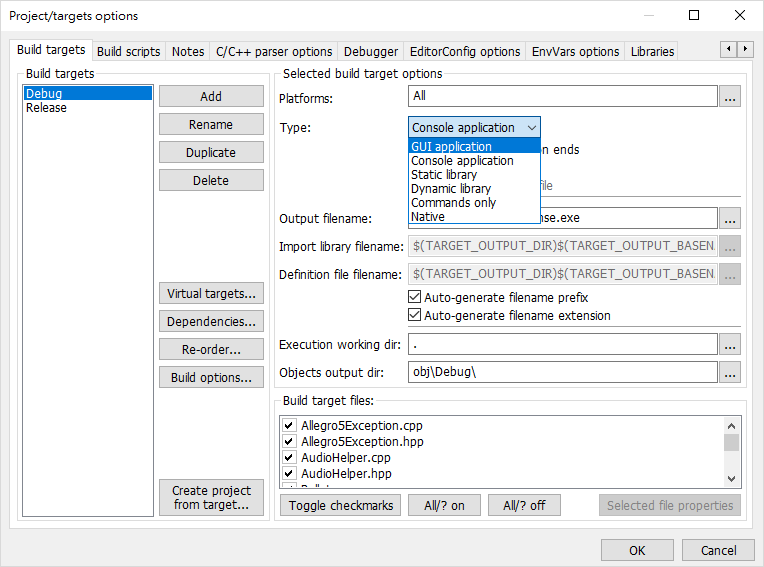Image resolution: width=764 pixels, height=567 pixels.
Task: Open the Build scripts tab
Action: click(x=129, y=52)
